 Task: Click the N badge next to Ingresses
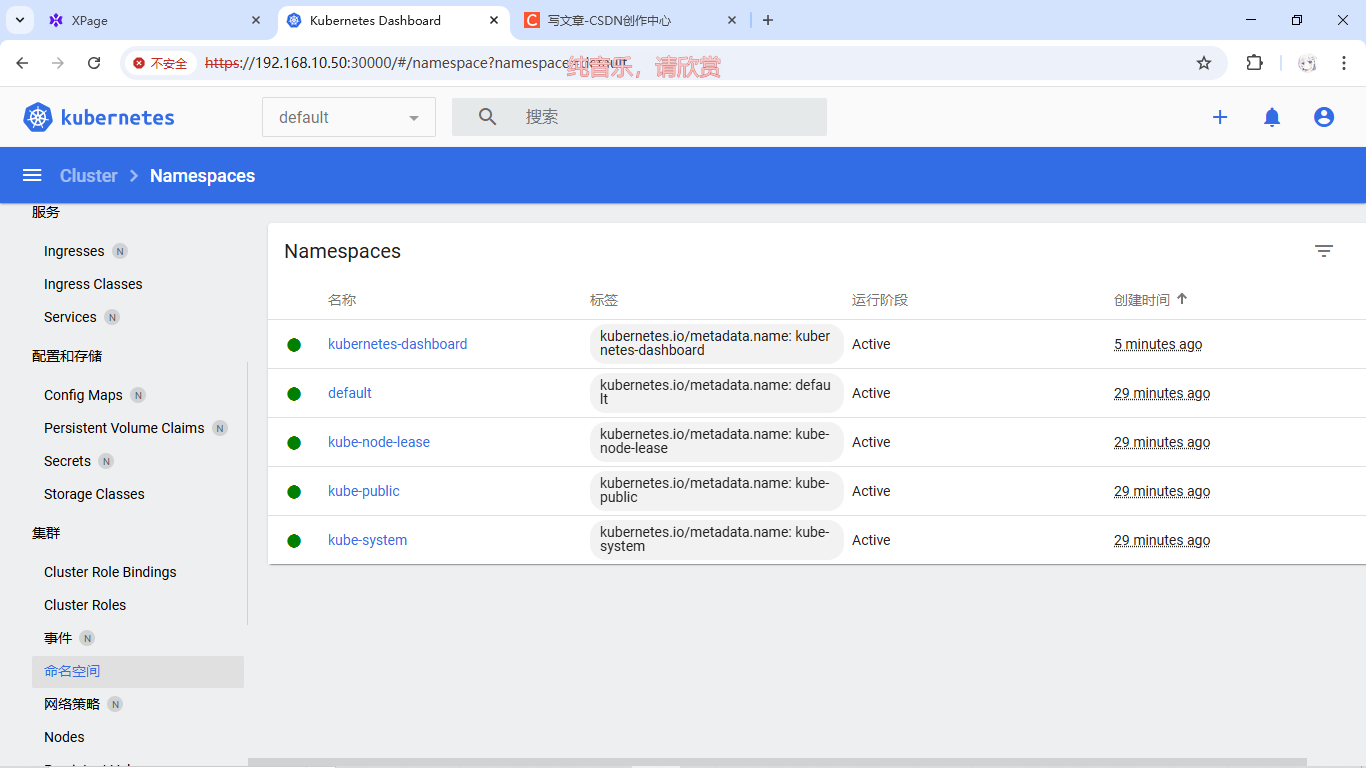pyautogui.click(x=120, y=251)
